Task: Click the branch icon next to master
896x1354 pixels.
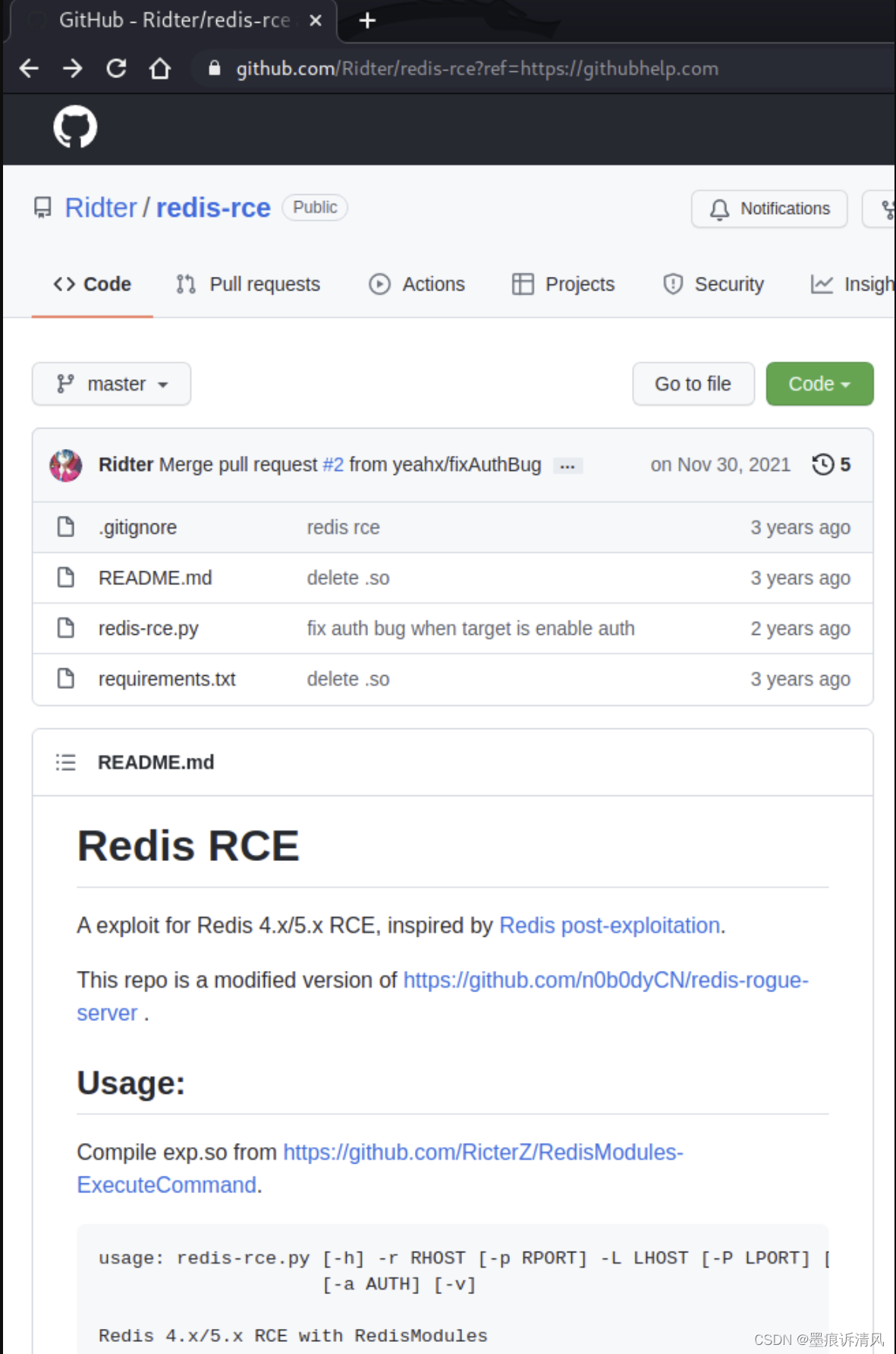Action: (65, 384)
